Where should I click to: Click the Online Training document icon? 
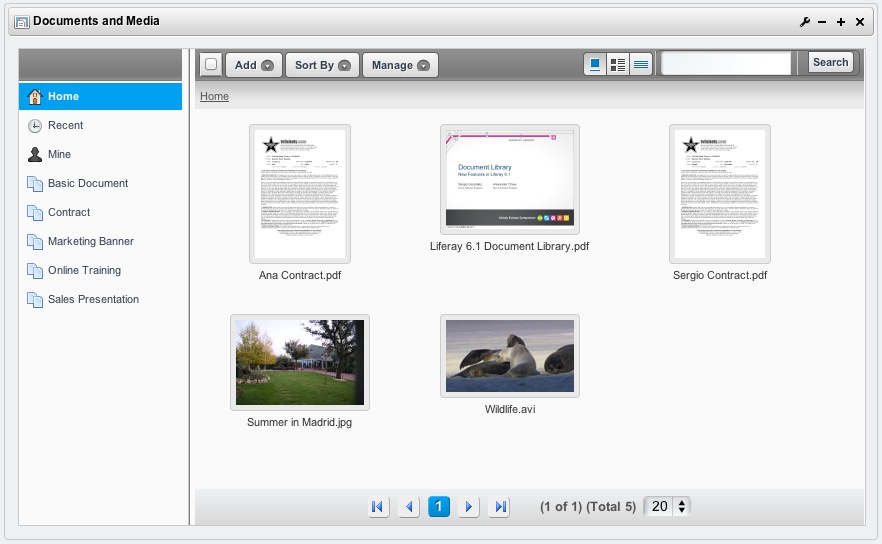(35, 271)
